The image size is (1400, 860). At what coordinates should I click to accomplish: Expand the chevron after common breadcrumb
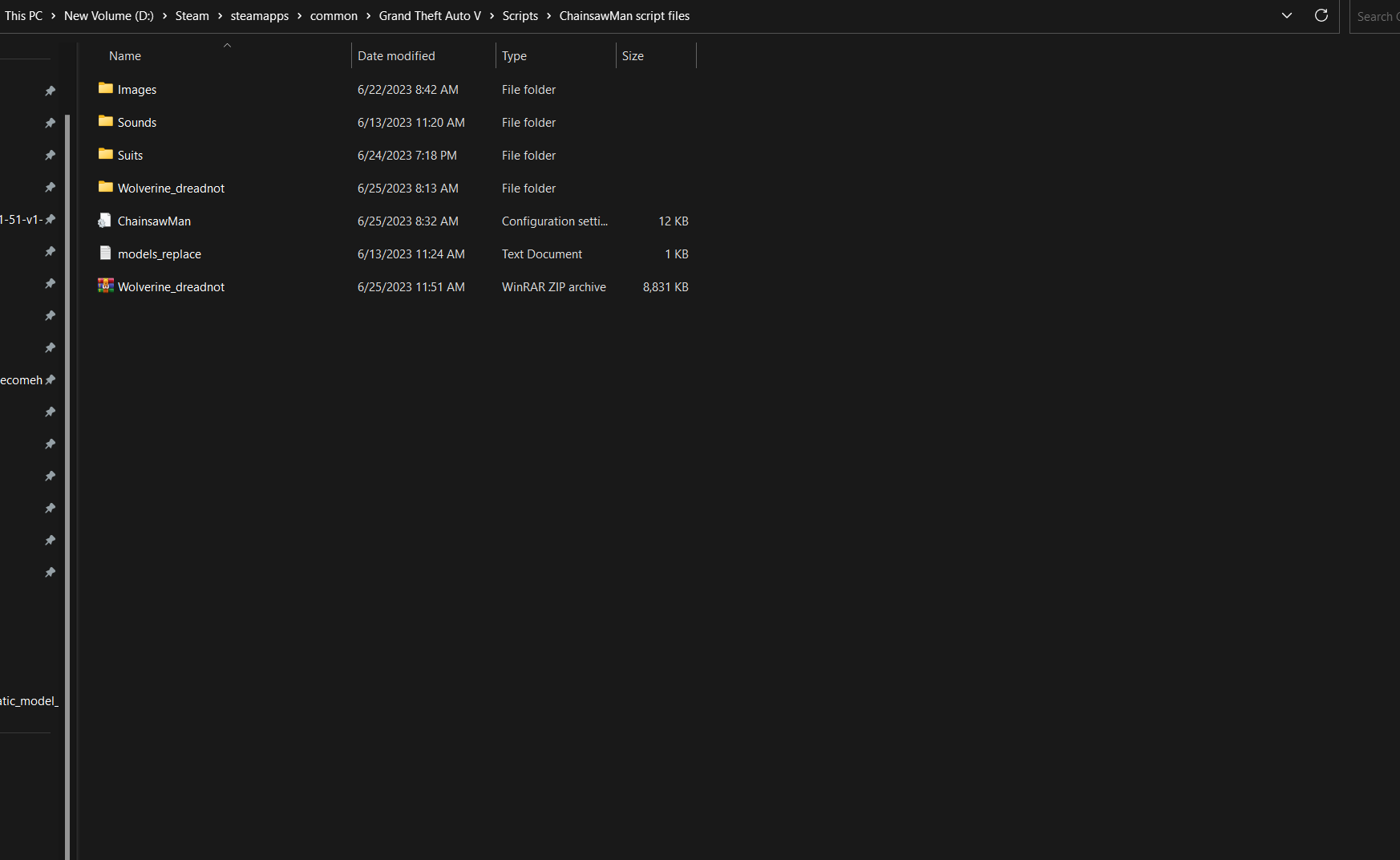368,16
